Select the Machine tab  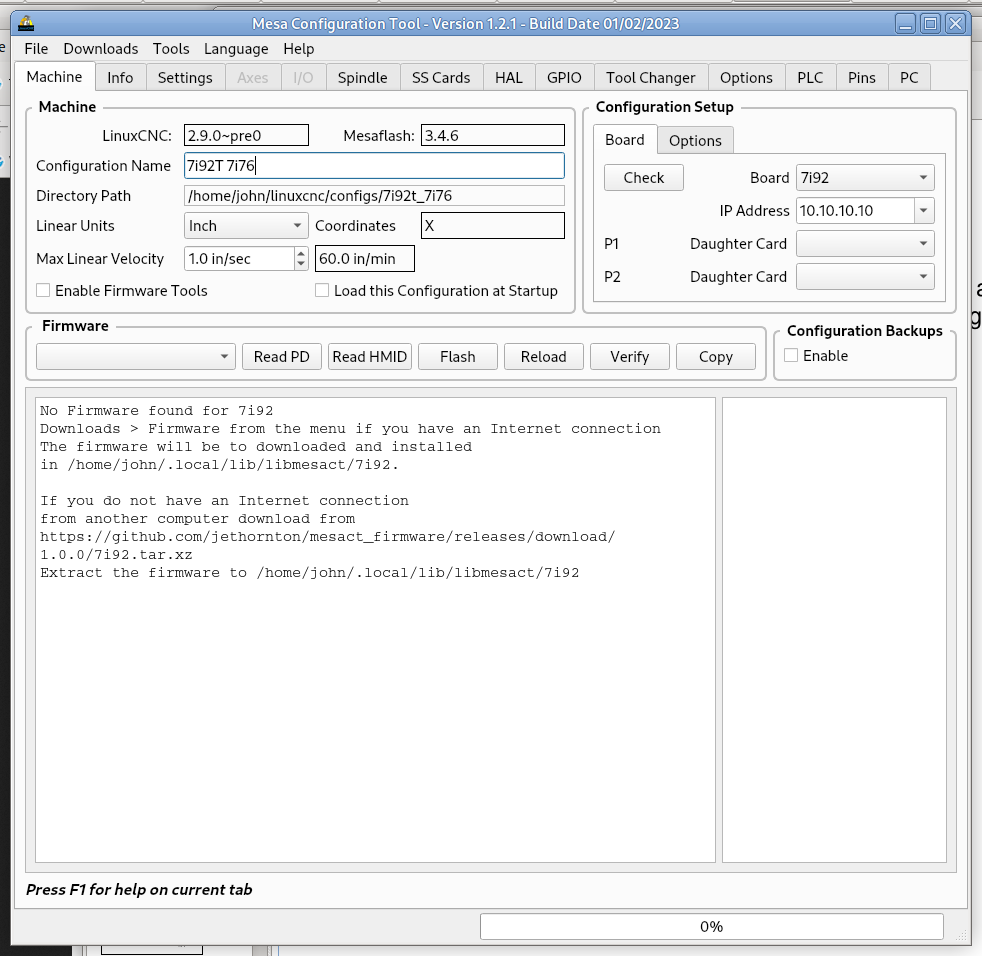coord(54,77)
